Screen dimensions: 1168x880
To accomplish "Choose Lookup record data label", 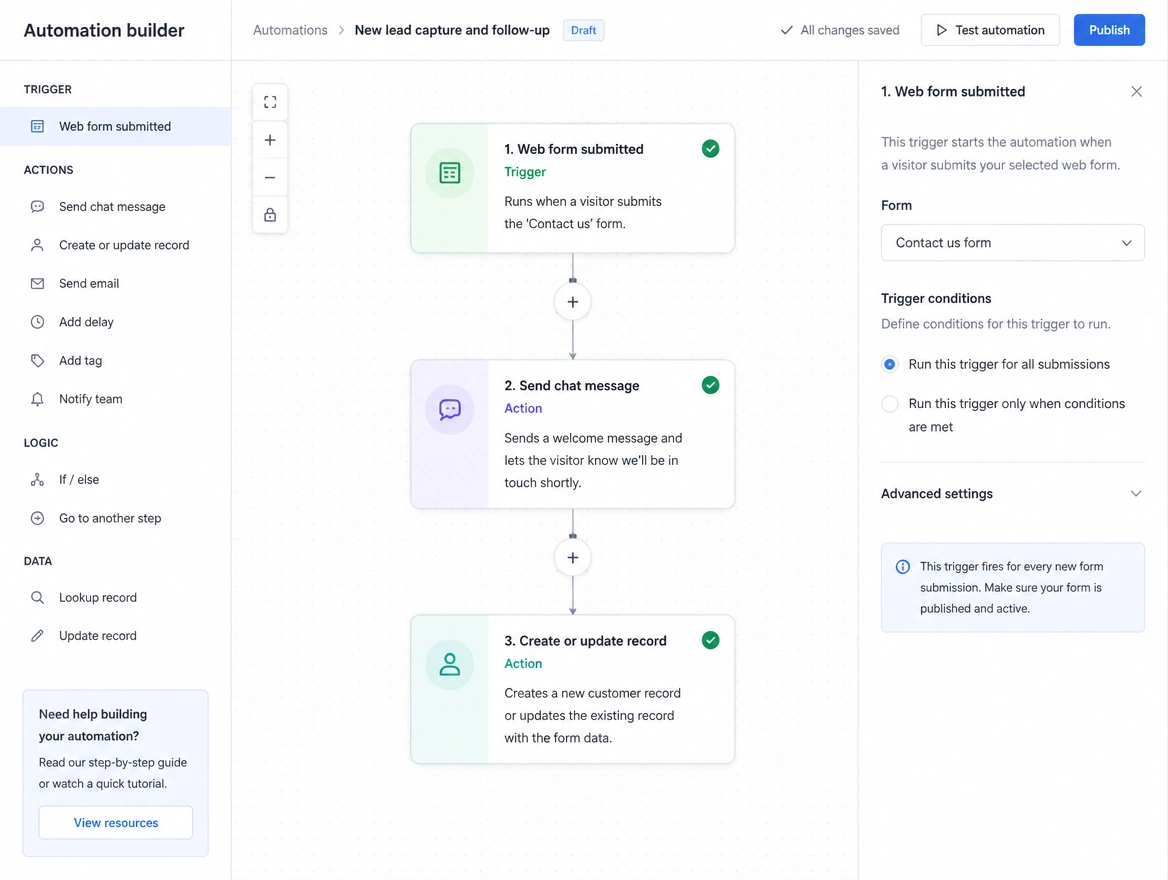I will point(98,598).
